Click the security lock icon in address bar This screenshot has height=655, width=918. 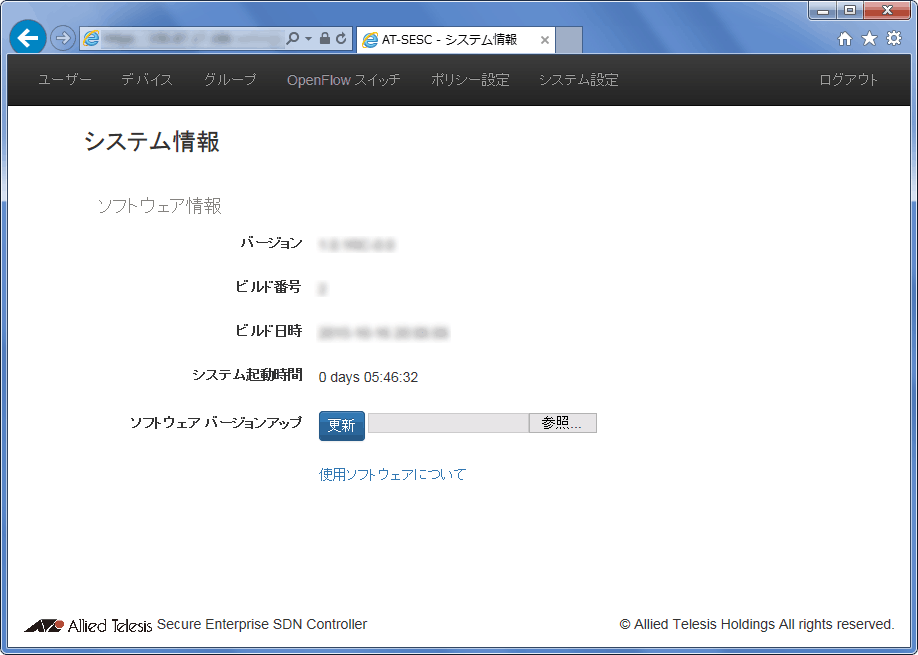tap(324, 39)
